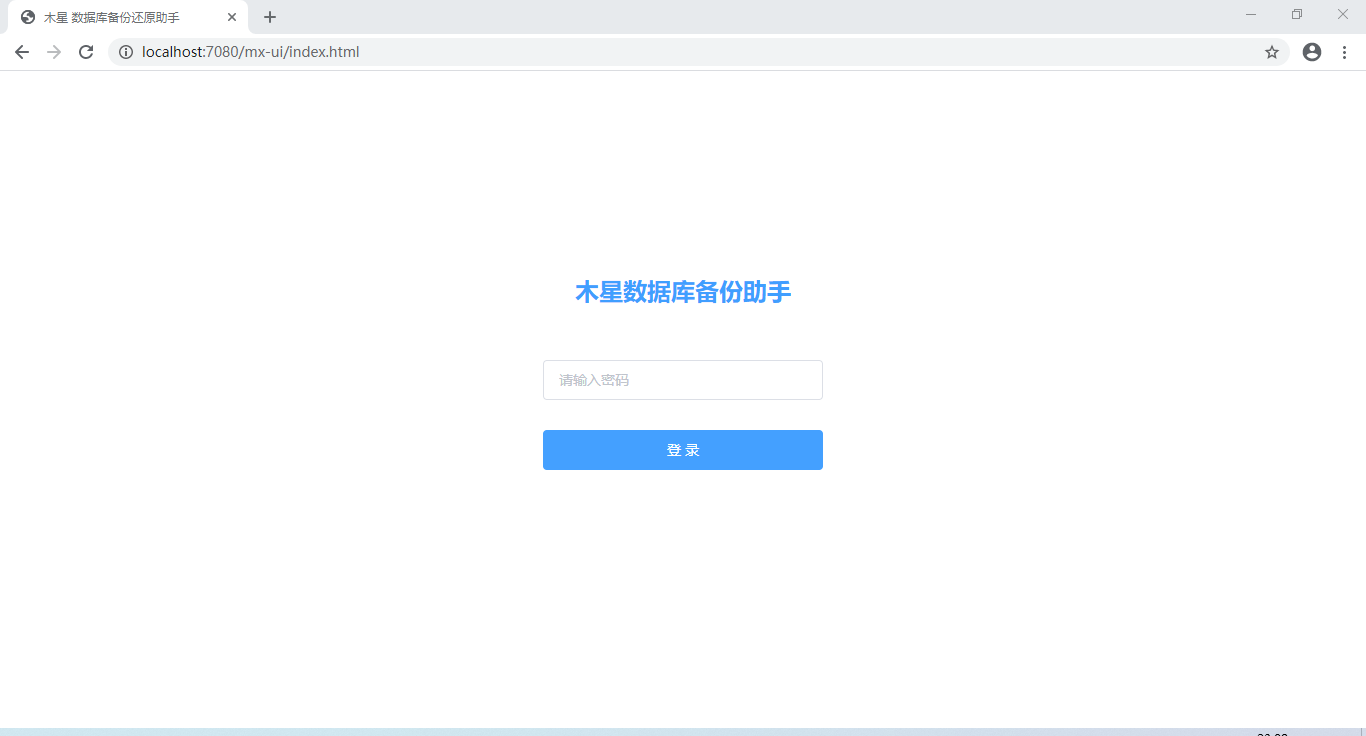This screenshot has height=736, width=1366.
Task: Select the 木星 数据库备份还原助手 browser tab
Action: pyautogui.click(x=128, y=17)
